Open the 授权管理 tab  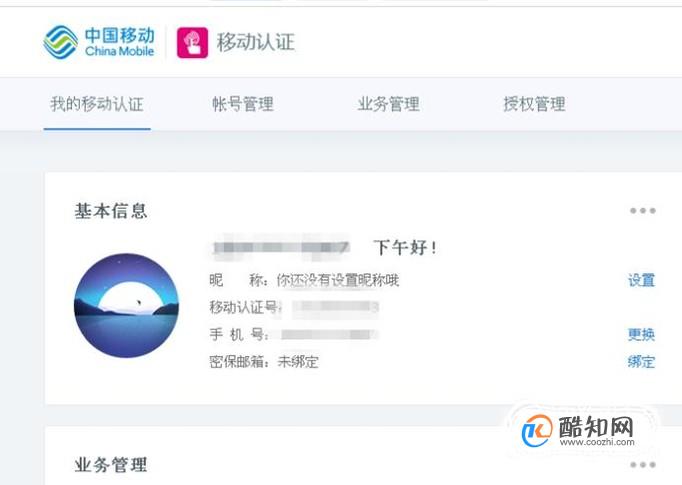[x=534, y=104]
